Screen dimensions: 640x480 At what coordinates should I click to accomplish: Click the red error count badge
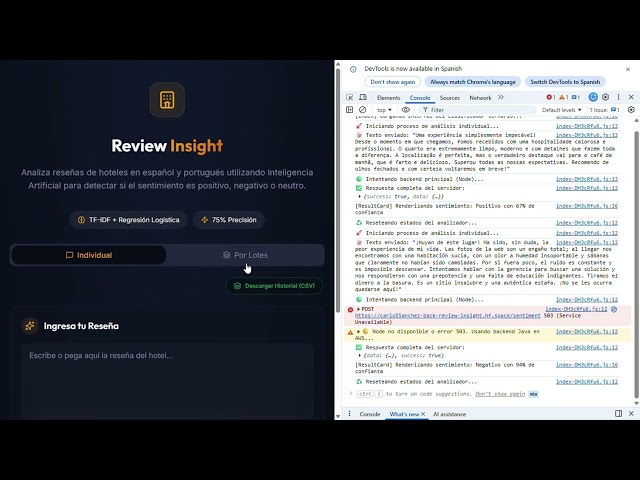pyautogui.click(x=551, y=97)
